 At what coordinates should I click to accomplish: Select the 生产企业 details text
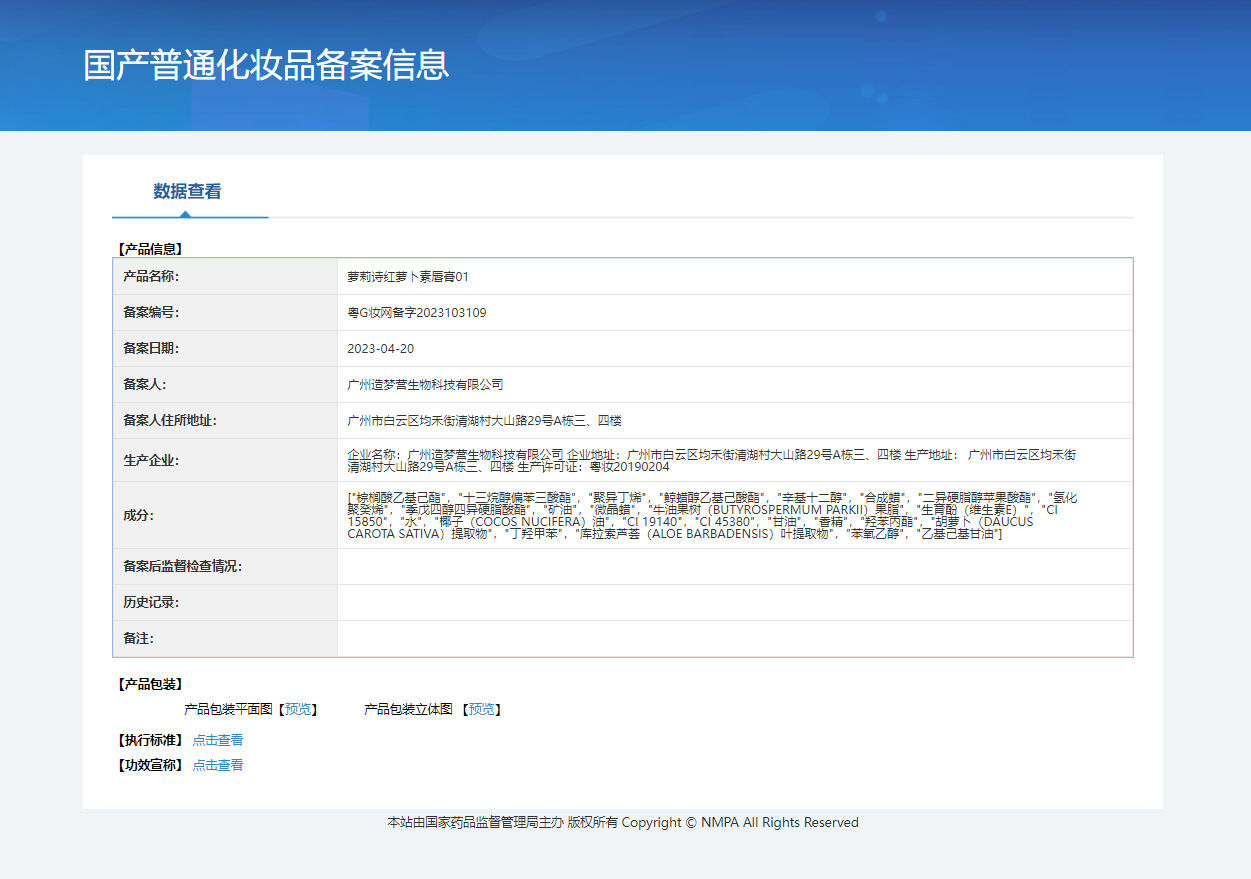[x=712, y=460]
